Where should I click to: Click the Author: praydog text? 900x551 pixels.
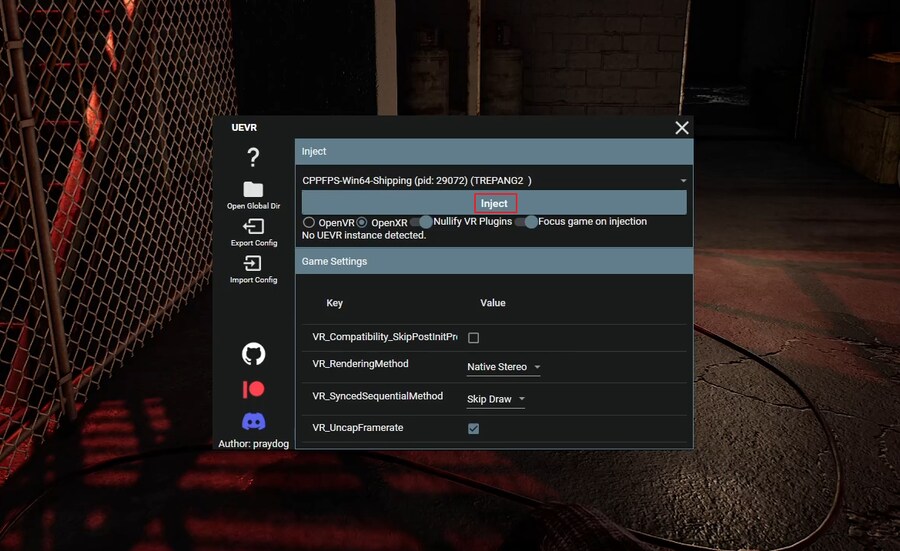[x=253, y=444]
